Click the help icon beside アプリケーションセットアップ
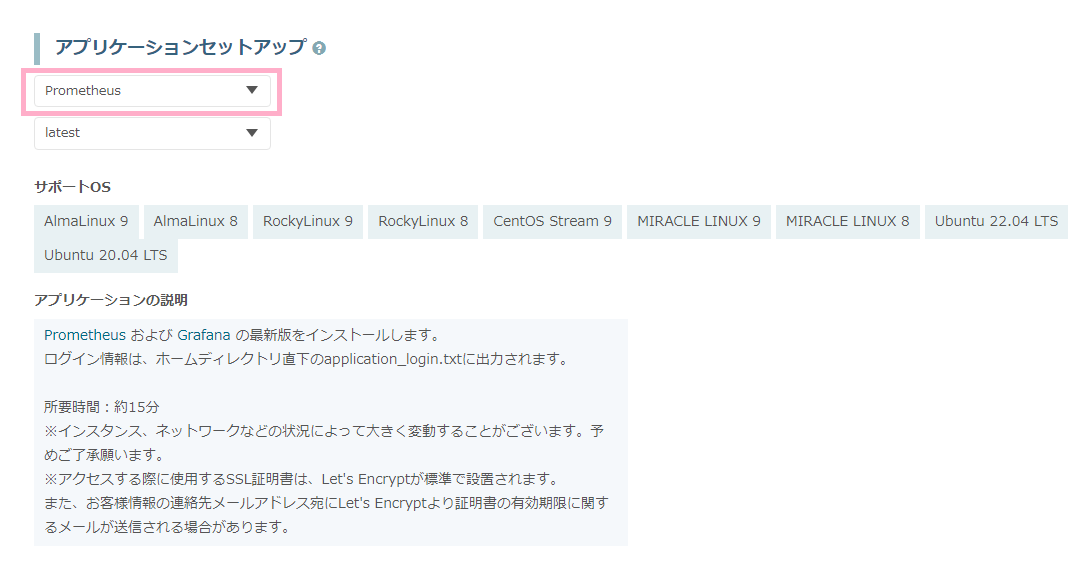The width and height of the screenshot is (1076, 584). click(319, 48)
